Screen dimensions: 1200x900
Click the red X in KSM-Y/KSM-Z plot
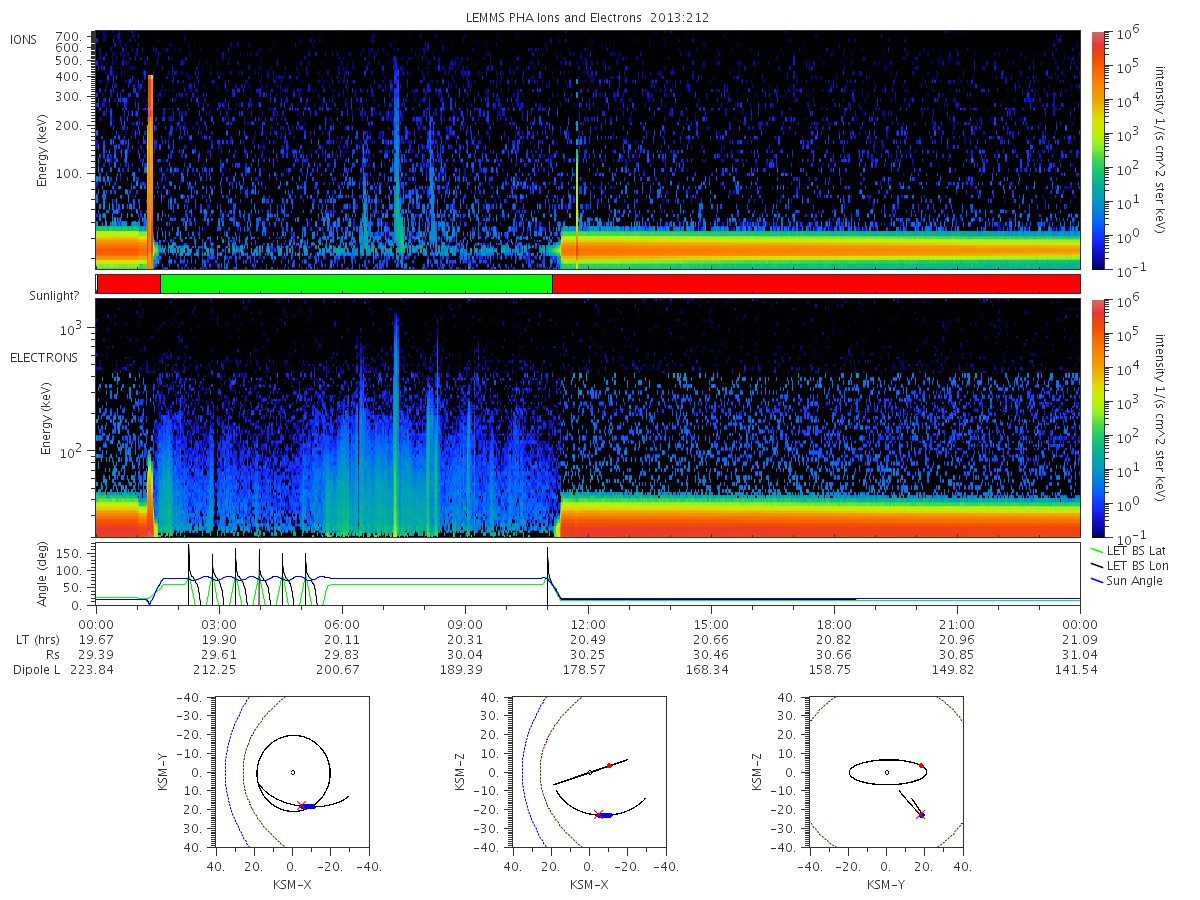coord(921,814)
